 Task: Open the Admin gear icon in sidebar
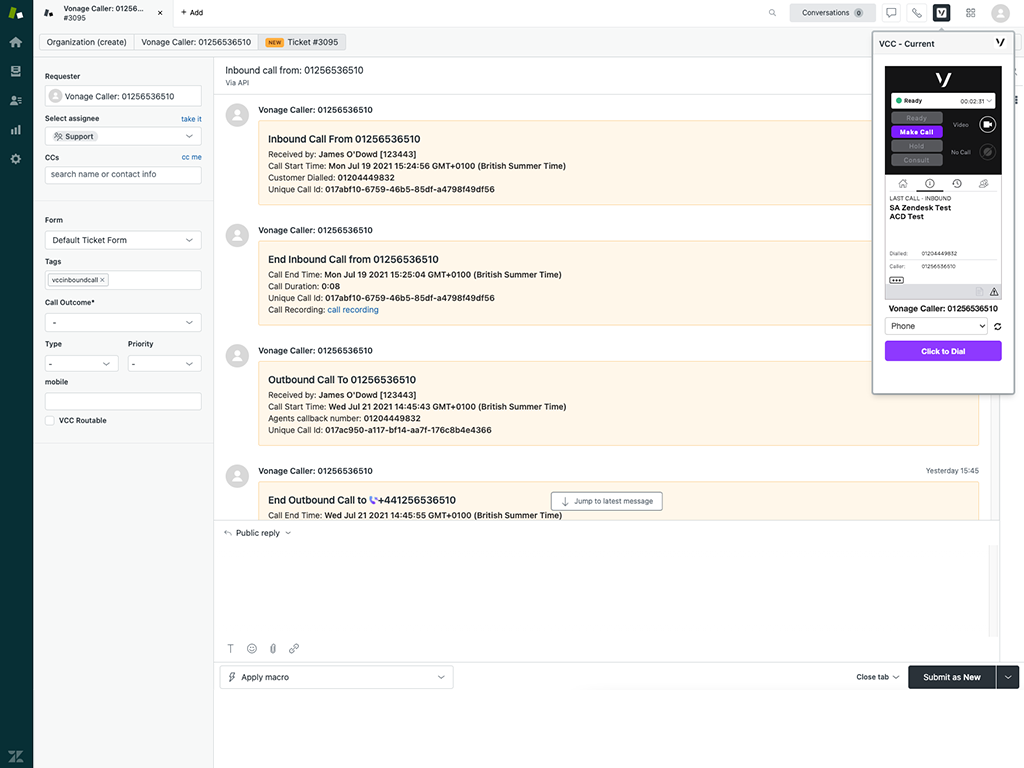(16, 159)
